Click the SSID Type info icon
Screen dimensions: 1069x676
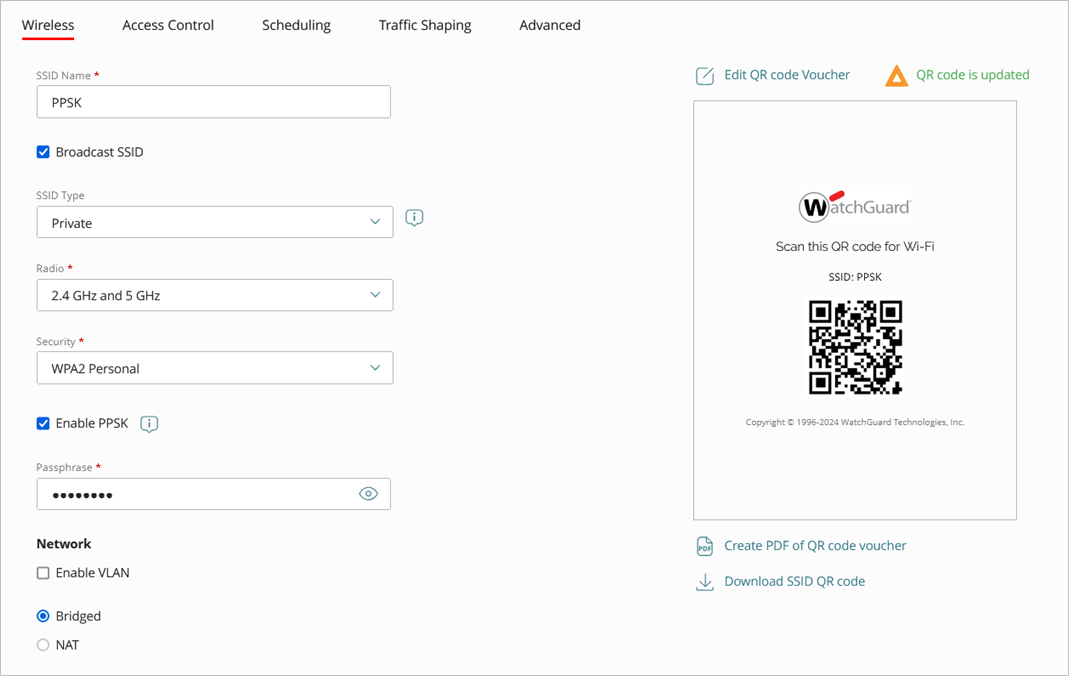414,218
